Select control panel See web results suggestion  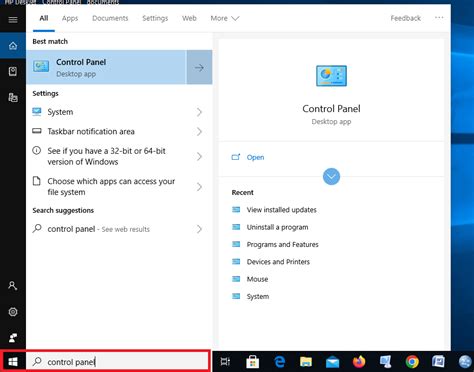coord(119,229)
